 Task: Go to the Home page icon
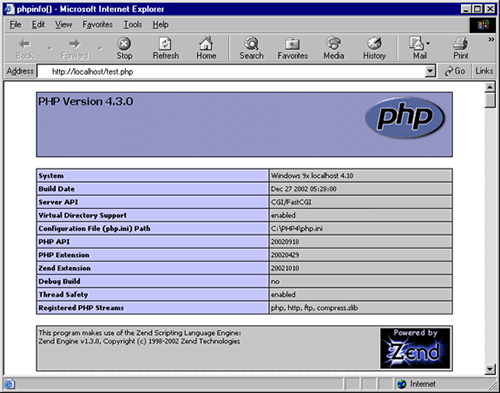click(206, 44)
